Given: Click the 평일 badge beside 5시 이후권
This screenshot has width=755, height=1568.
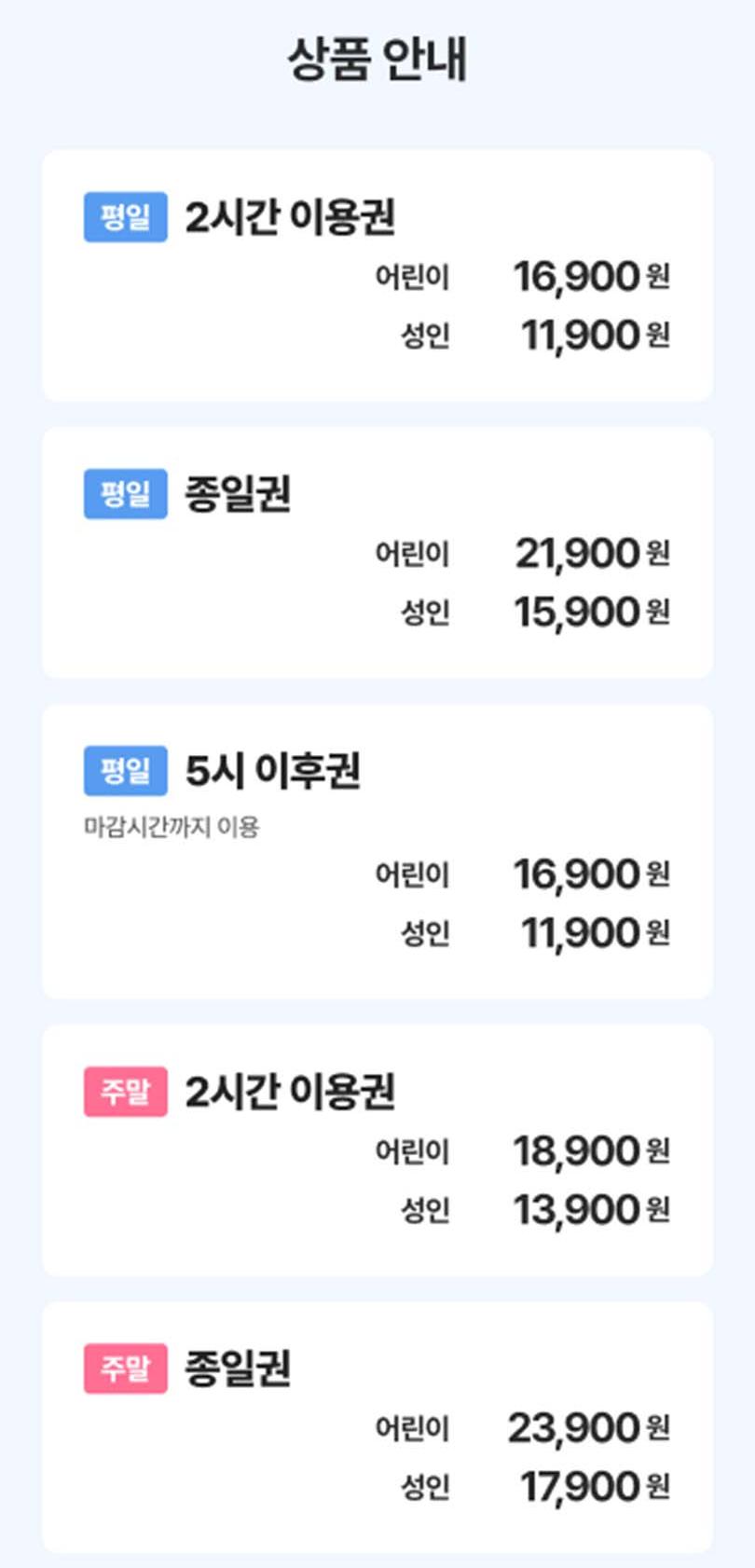Looking at the screenshot, I should 125,771.
